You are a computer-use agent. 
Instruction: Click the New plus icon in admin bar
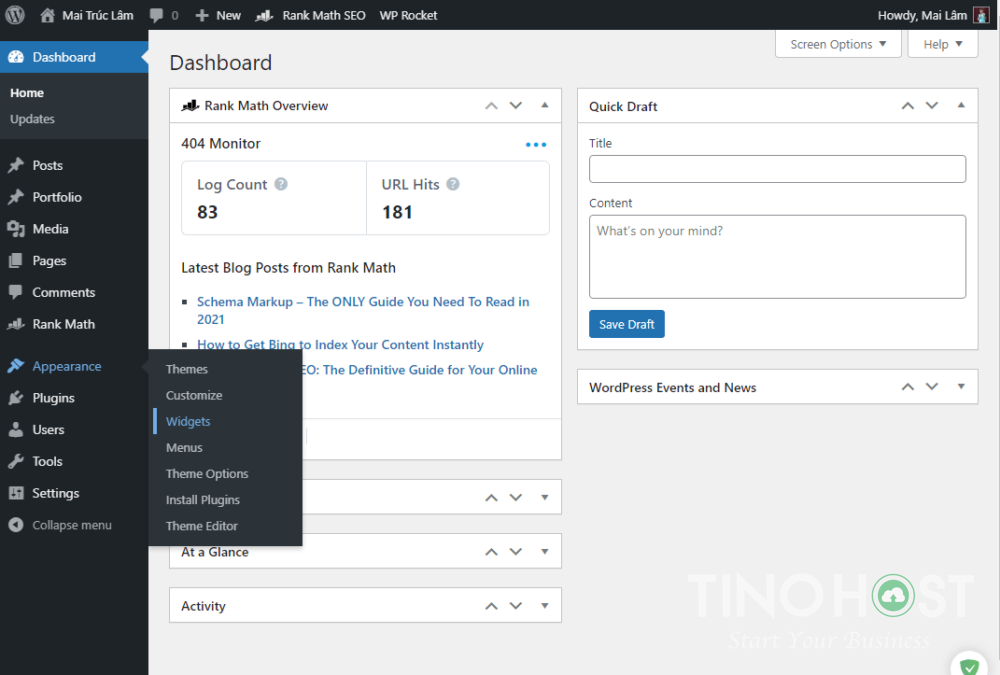tap(202, 15)
